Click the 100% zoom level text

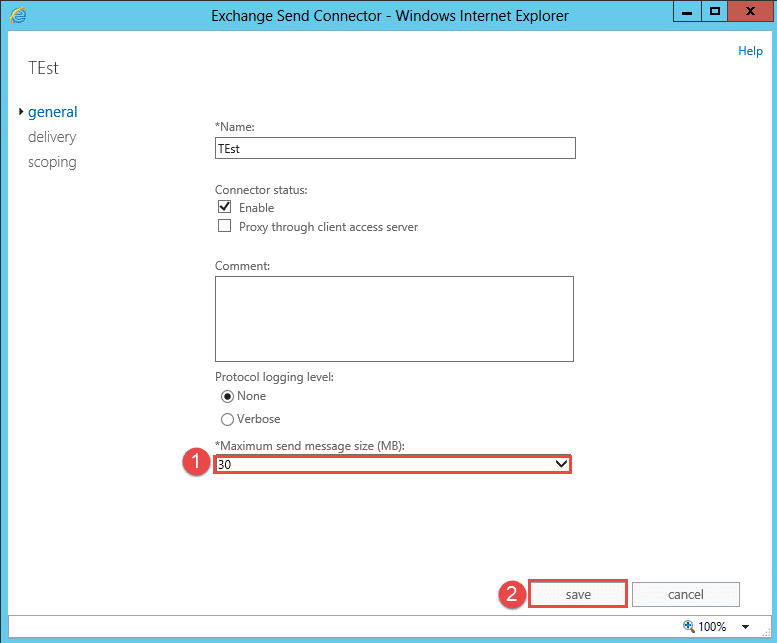[x=712, y=627]
